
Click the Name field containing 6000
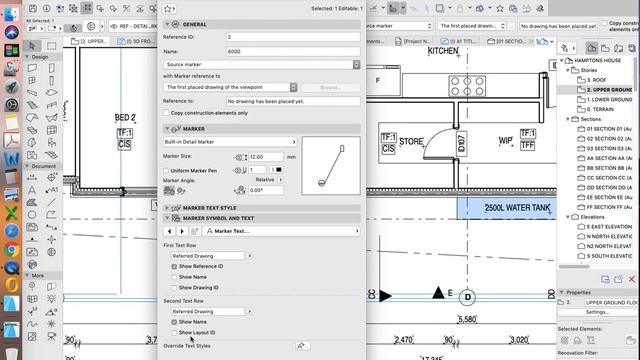[293, 52]
